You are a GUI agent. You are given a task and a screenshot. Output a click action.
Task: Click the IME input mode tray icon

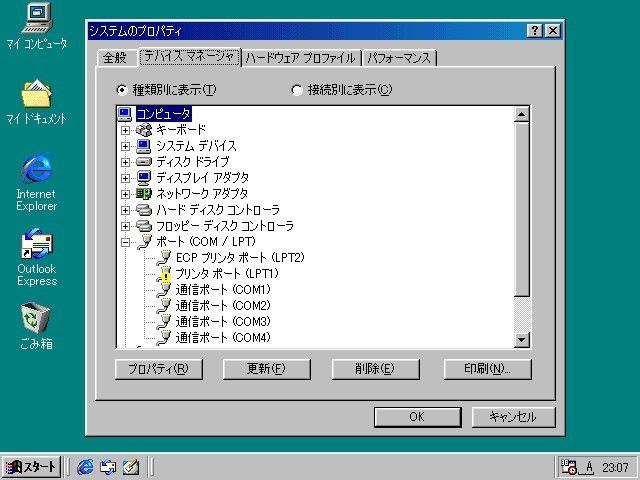(589, 467)
